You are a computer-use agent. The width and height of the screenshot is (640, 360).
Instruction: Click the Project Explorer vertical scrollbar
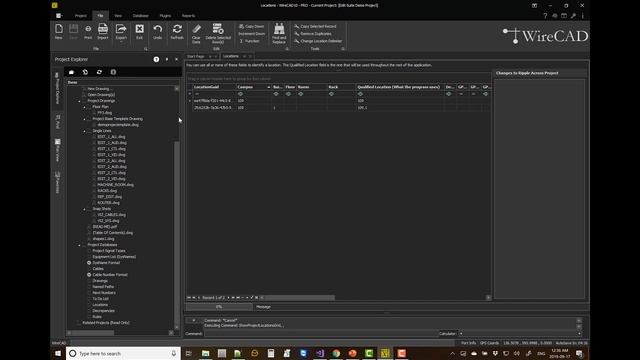(177, 233)
